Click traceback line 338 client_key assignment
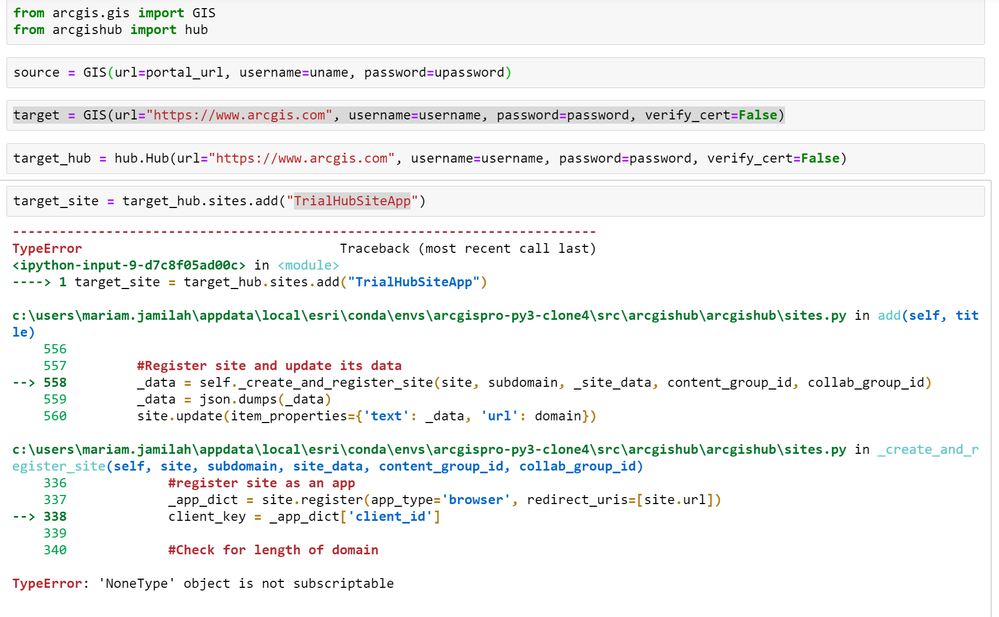Image resolution: width=999 pixels, height=617 pixels. [x=304, y=516]
